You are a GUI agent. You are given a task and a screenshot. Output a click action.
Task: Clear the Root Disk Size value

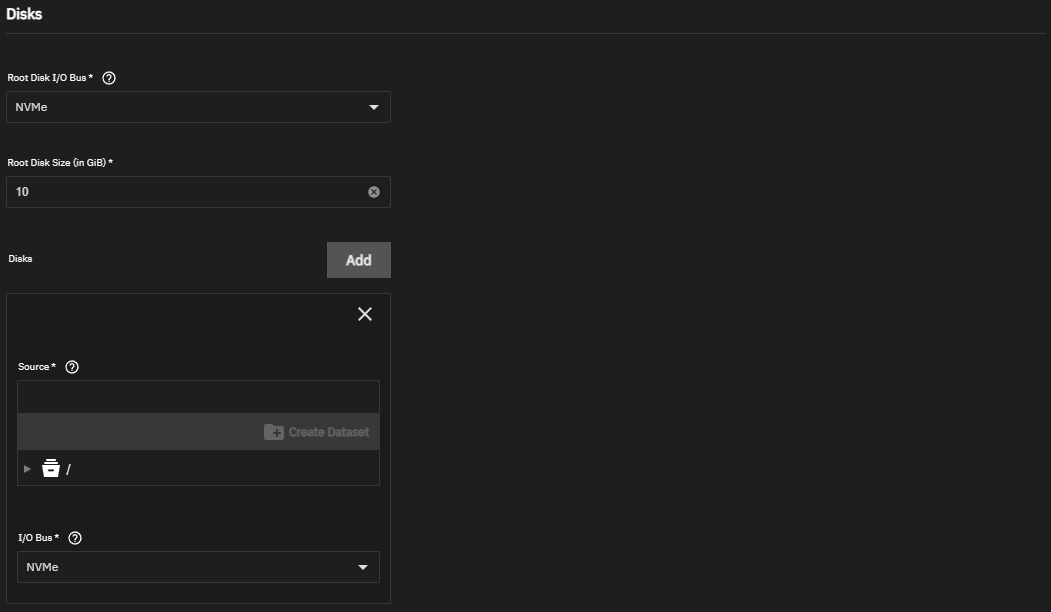click(x=374, y=192)
